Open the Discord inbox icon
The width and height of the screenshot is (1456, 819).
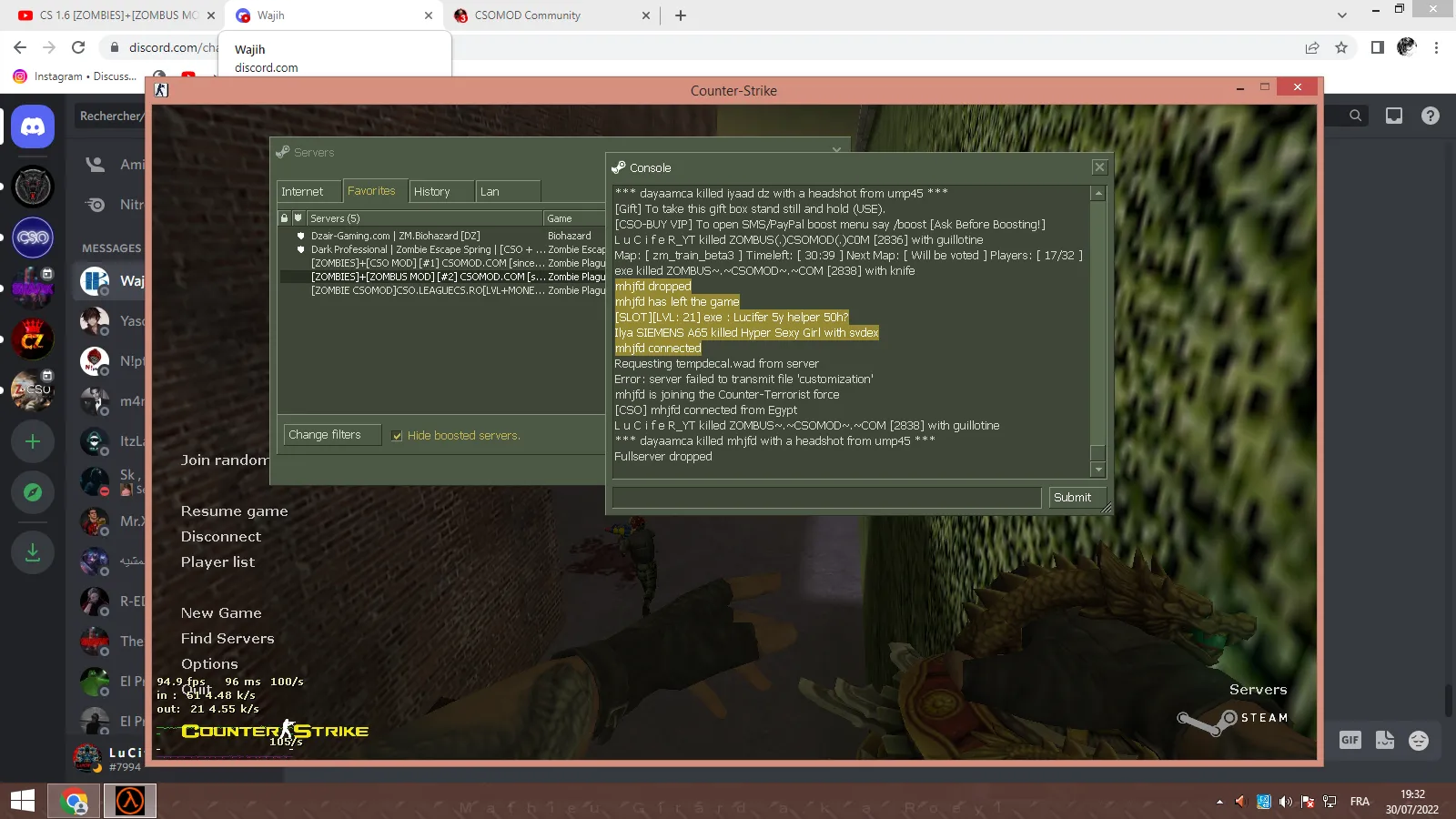tap(1394, 116)
